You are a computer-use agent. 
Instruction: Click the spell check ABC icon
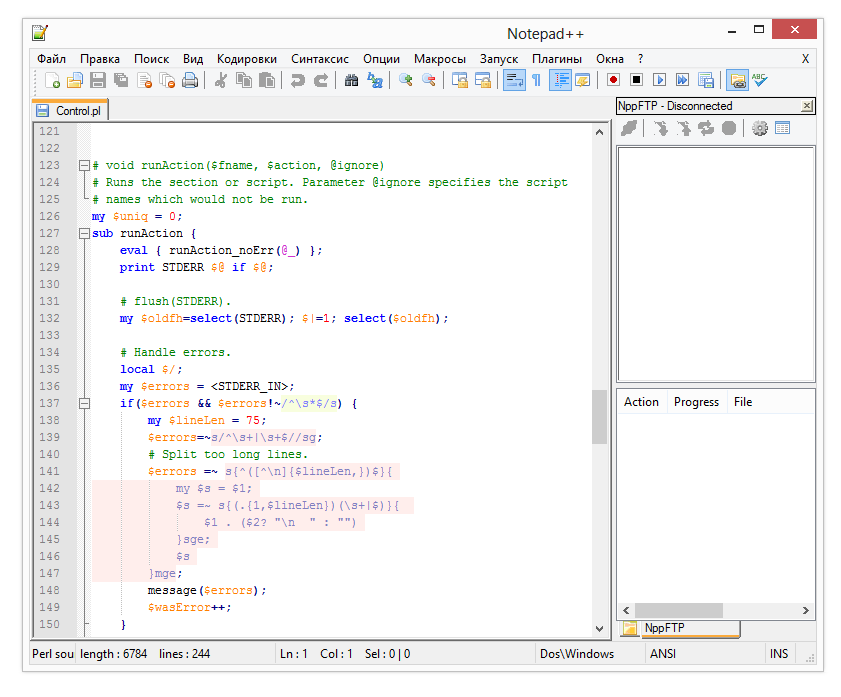pyautogui.click(x=761, y=81)
